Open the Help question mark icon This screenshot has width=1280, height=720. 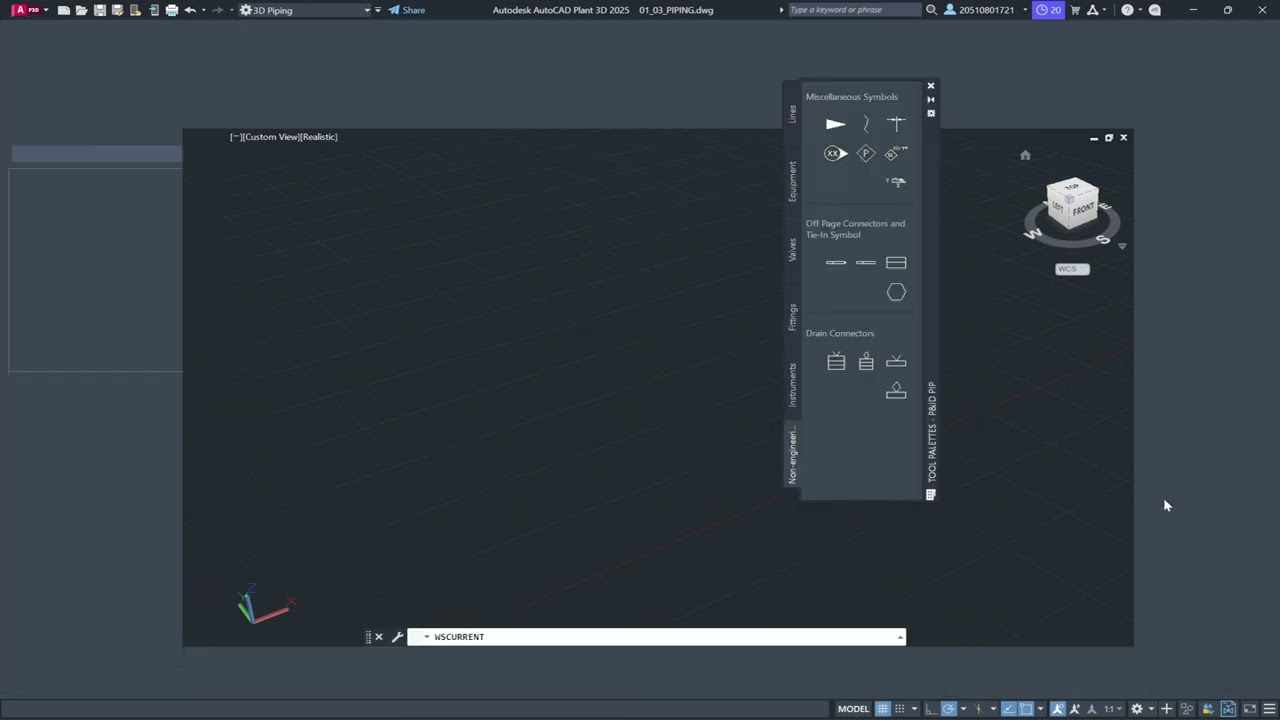pyautogui.click(x=1127, y=10)
